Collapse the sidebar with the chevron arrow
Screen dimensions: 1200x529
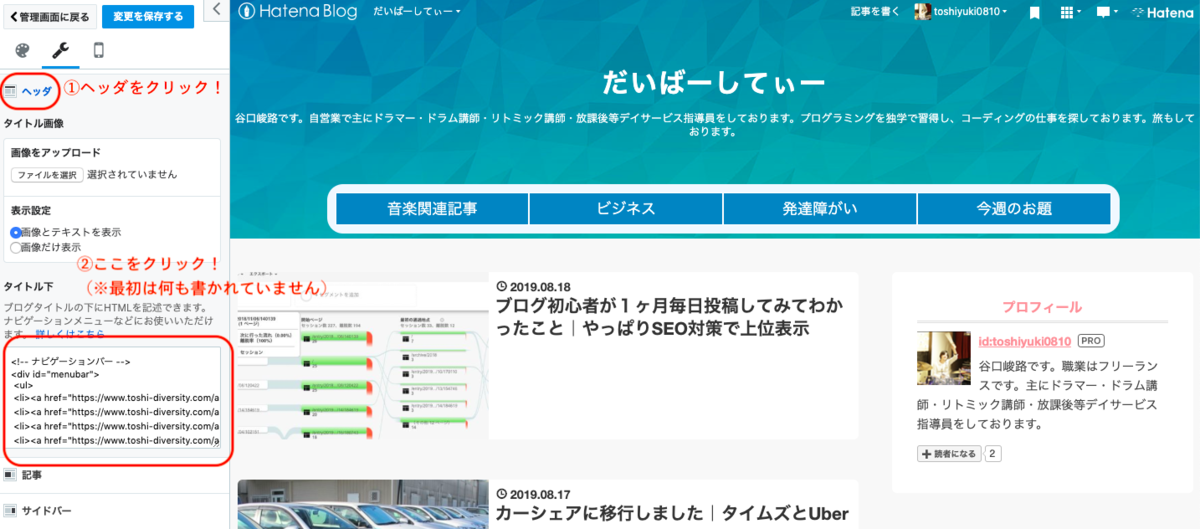click(217, 9)
